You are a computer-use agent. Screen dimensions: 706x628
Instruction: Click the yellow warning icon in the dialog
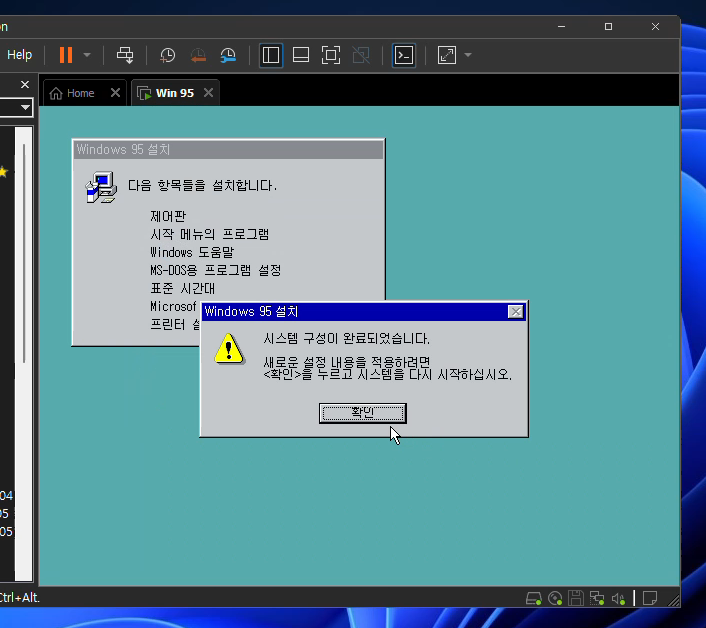point(229,349)
